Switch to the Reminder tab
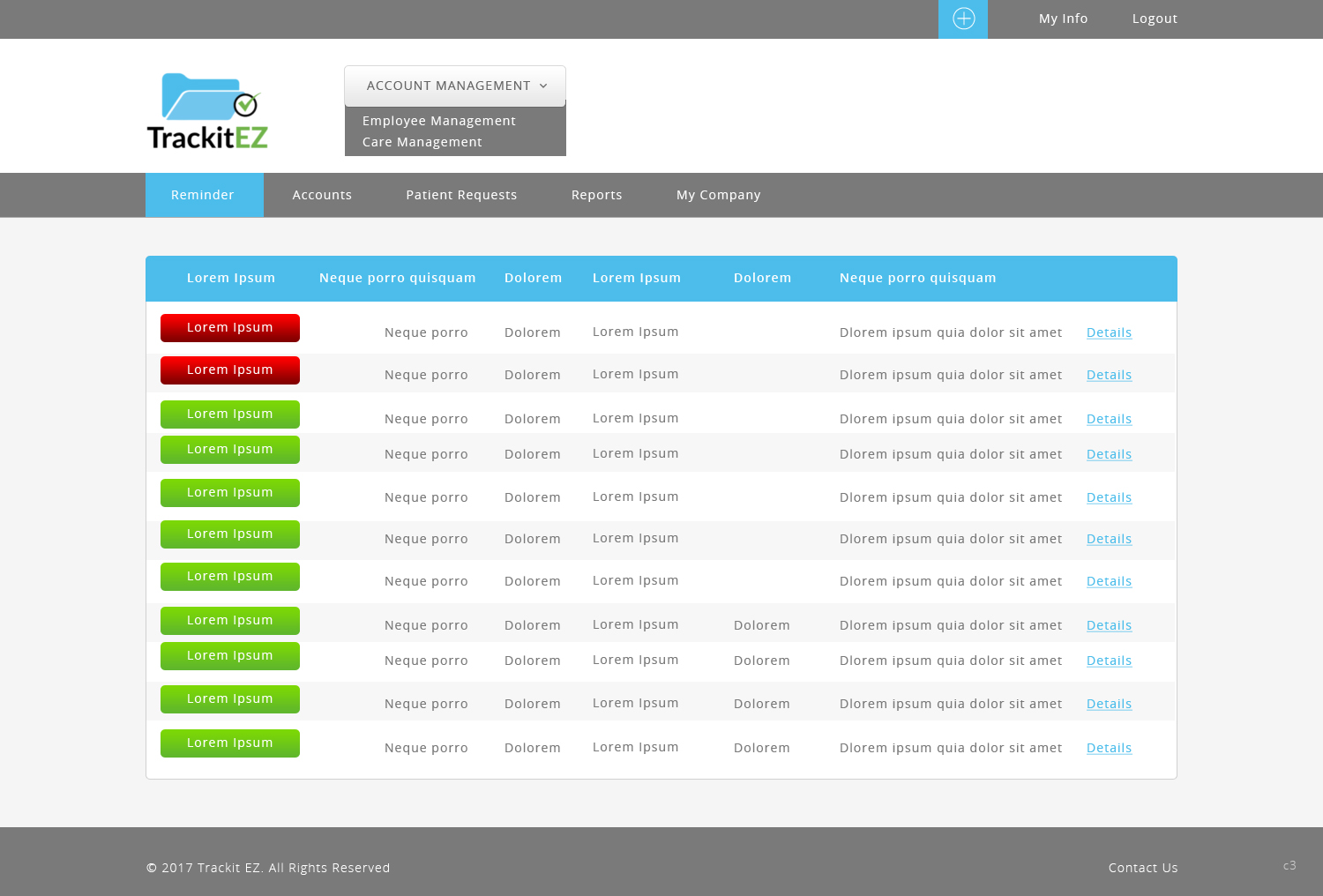The height and width of the screenshot is (896, 1323). (x=203, y=195)
